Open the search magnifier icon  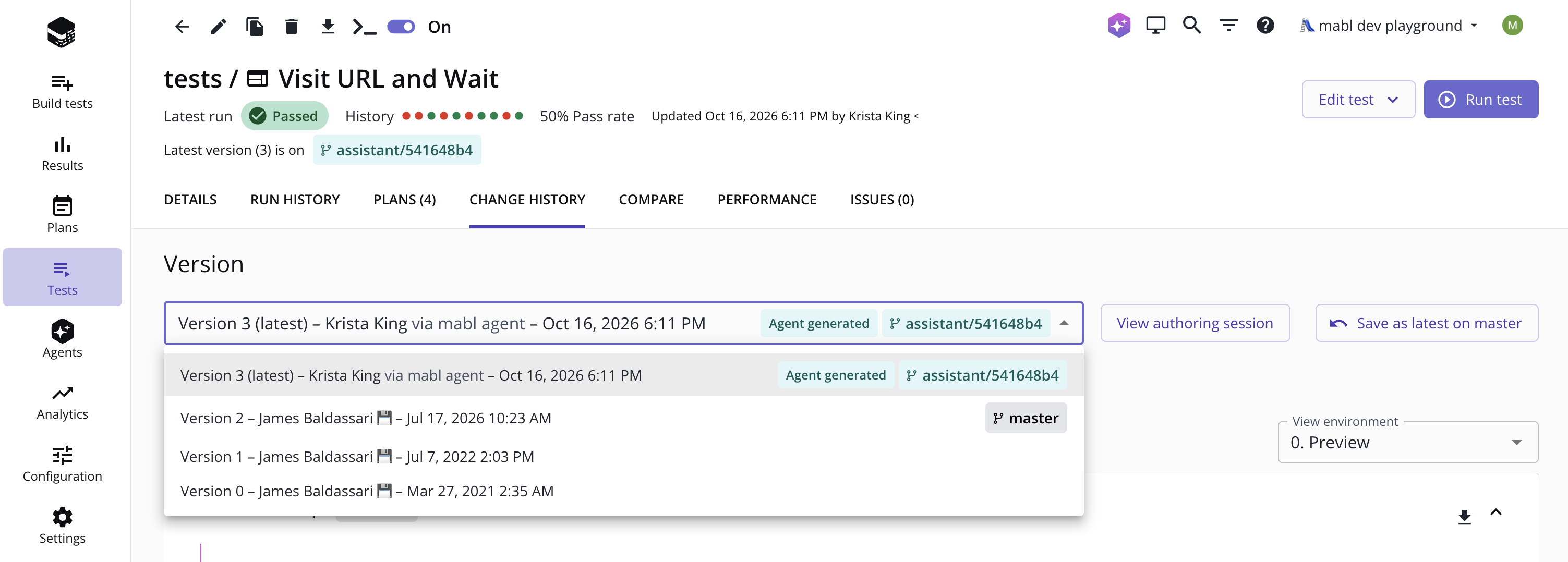[x=1192, y=25]
